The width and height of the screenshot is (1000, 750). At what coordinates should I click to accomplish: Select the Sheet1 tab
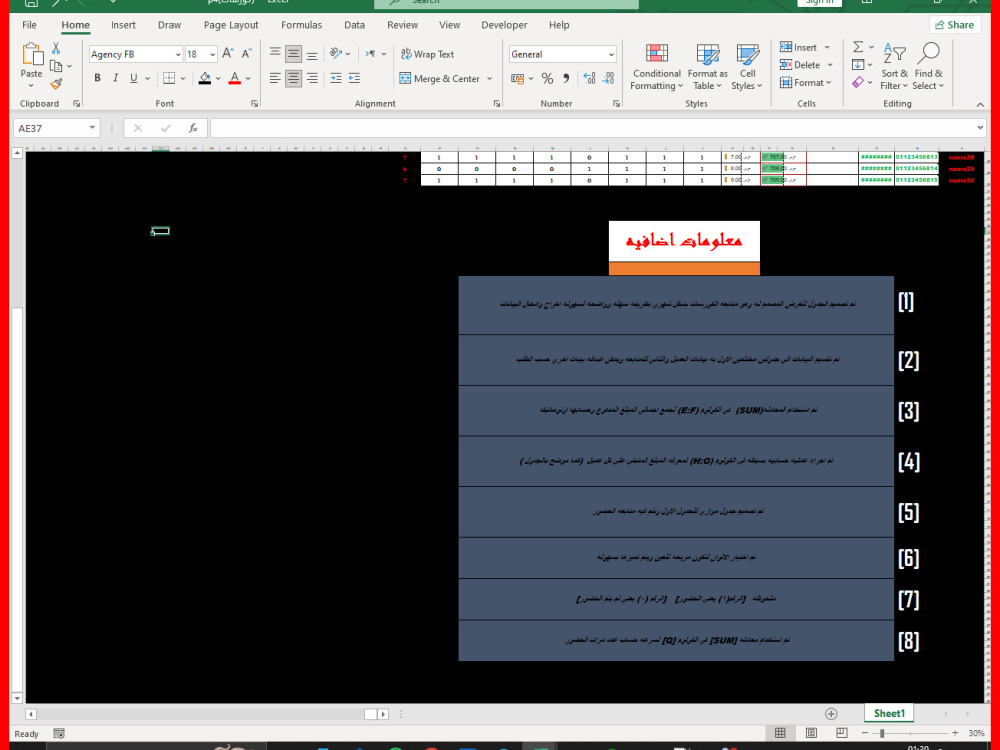click(x=889, y=713)
